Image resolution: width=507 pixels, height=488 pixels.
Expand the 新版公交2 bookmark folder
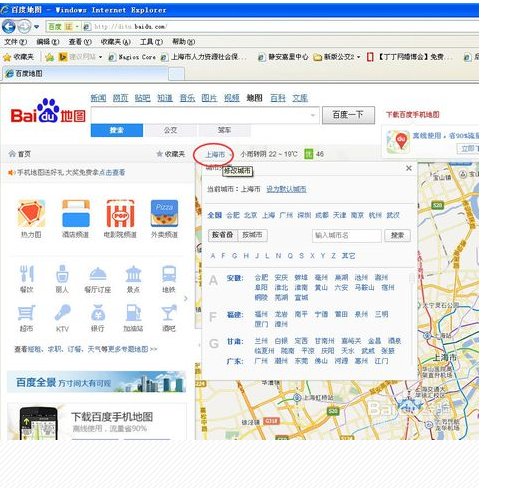click(337, 57)
